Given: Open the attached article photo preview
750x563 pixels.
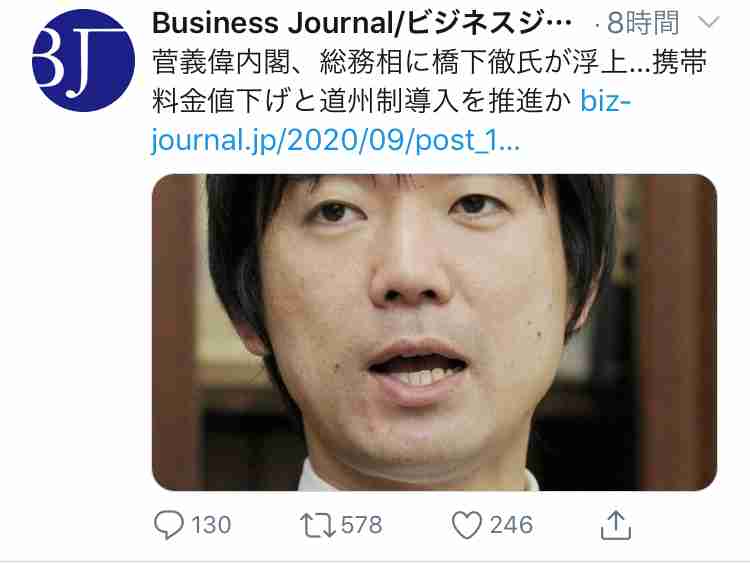Looking at the screenshot, I should [x=434, y=332].
